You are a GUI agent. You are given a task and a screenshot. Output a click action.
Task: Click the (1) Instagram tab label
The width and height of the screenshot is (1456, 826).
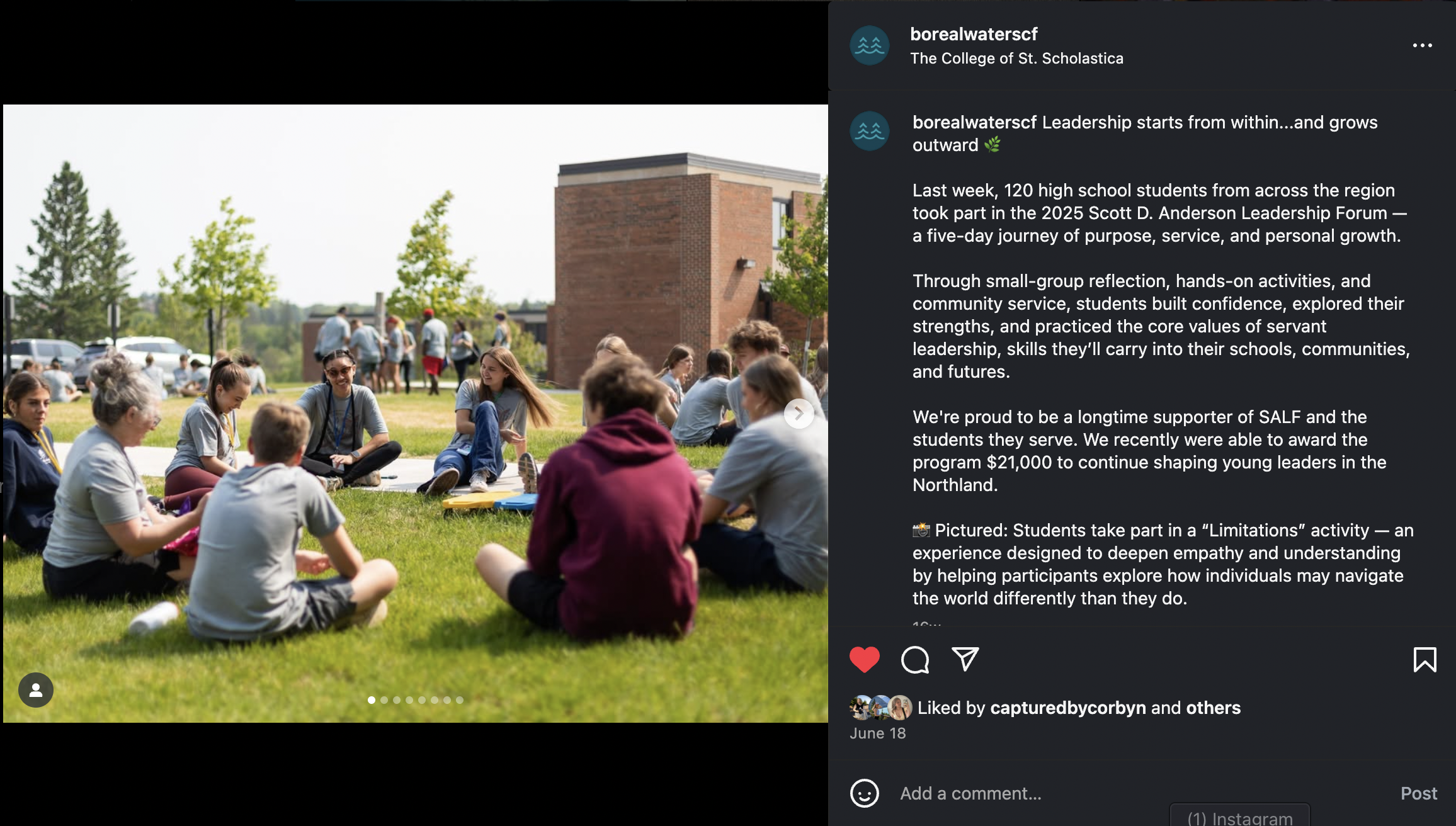pos(1239,817)
